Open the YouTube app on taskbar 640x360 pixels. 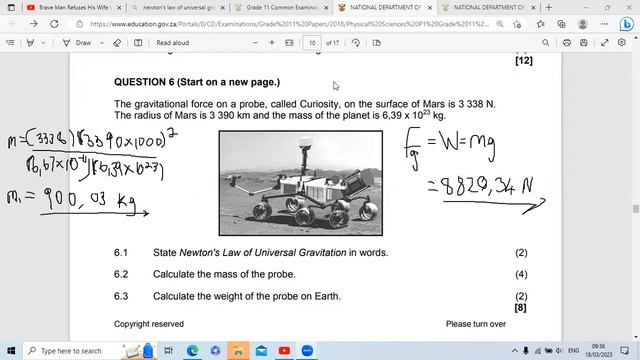tap(284, 351)
